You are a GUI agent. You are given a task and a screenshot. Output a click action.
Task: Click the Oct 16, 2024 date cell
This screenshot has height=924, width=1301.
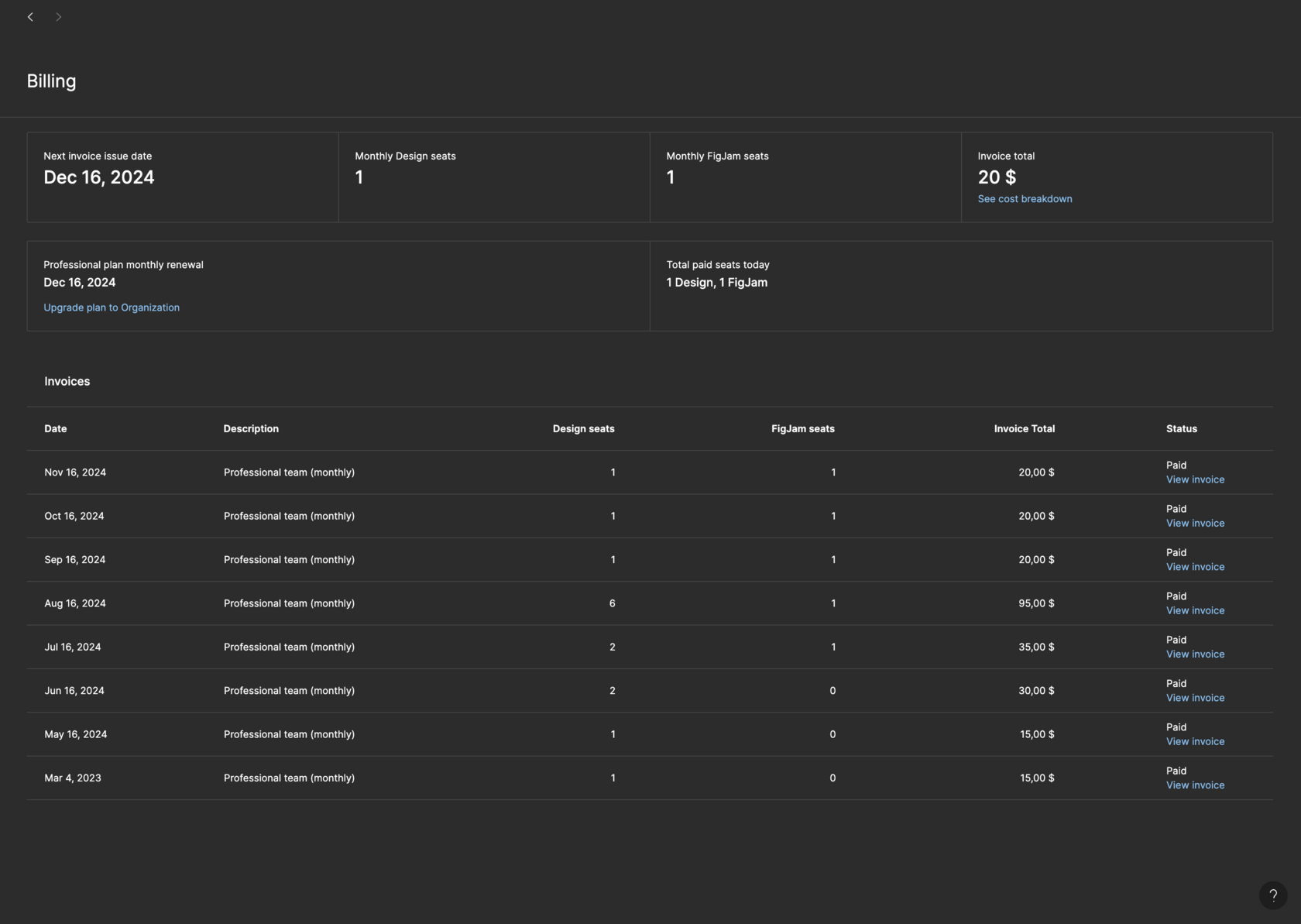pos(74,517)
